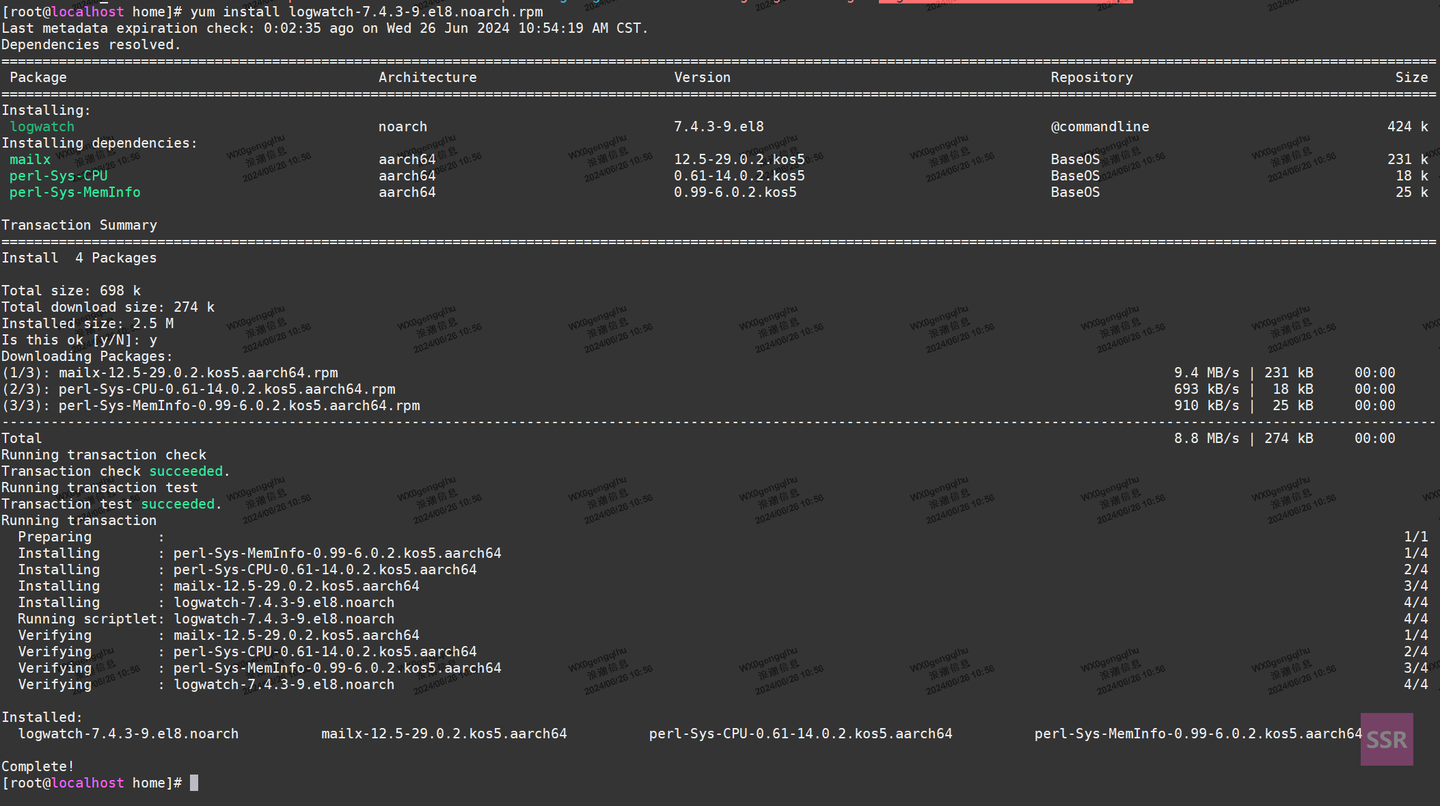The width and height of the screenshot is (1440, 806).
Task: Click the Installing logwatch 4/4 row
Action: [x=723, y=602]
